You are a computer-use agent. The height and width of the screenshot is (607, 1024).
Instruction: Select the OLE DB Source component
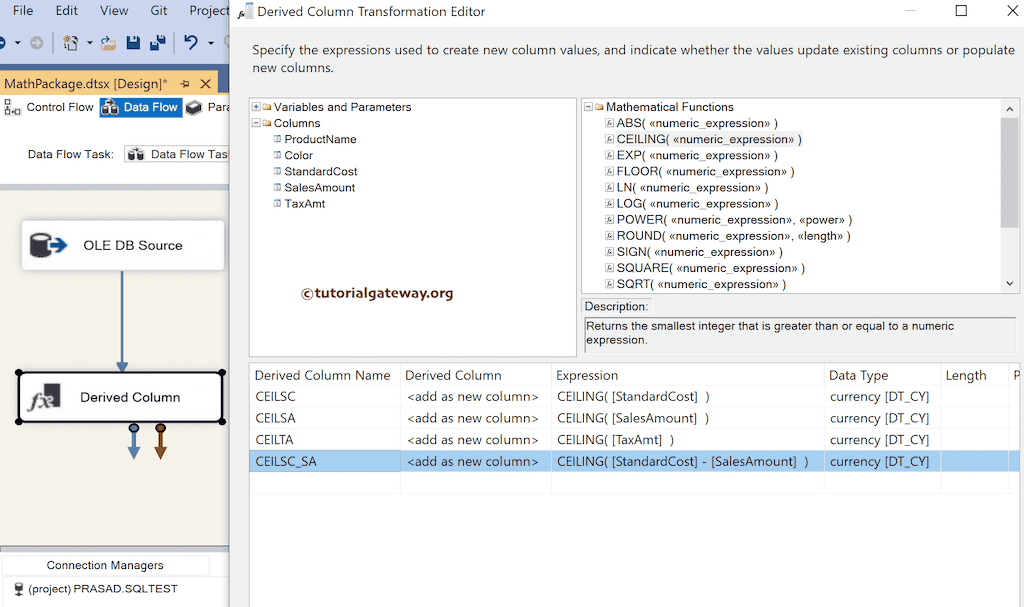point(122,246)
